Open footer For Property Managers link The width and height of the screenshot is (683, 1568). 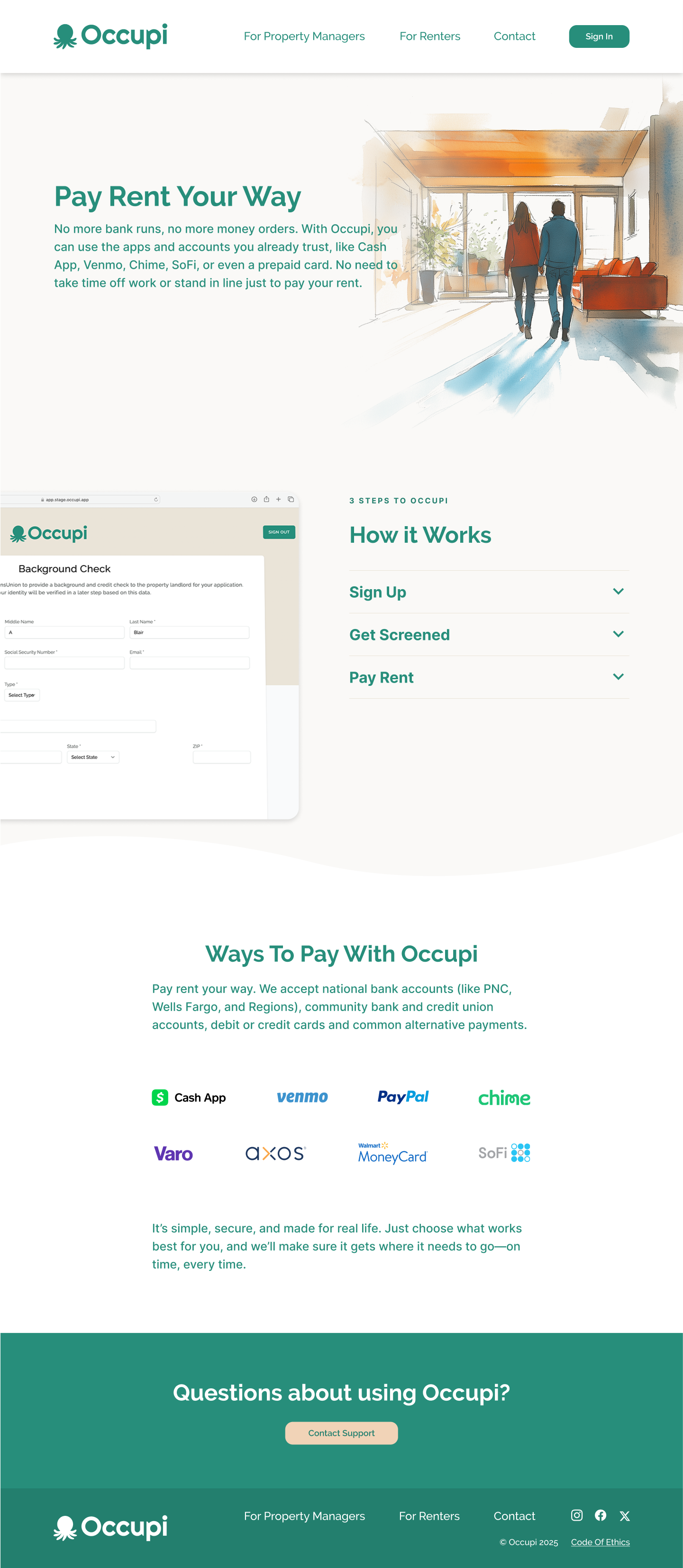point(304,1516)
